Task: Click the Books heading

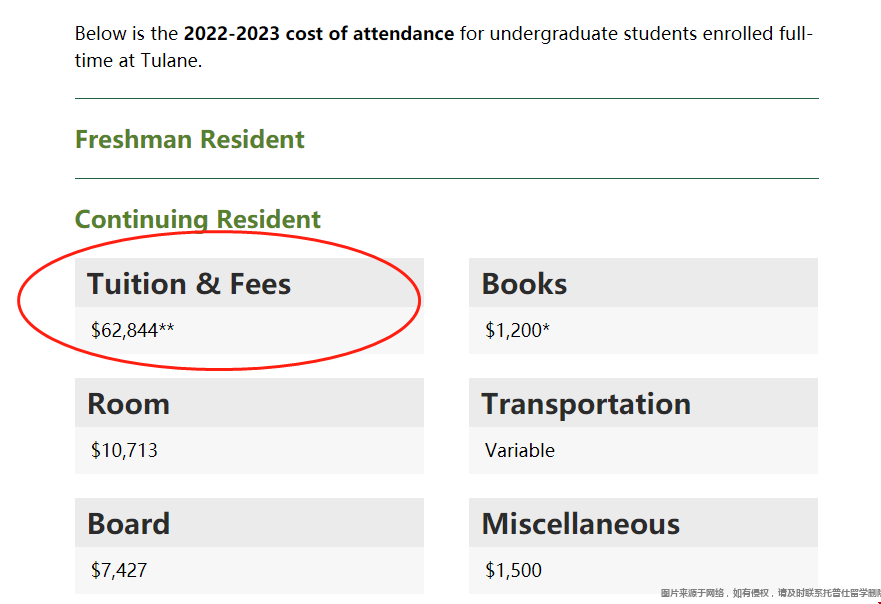Action: pos(524,284)
